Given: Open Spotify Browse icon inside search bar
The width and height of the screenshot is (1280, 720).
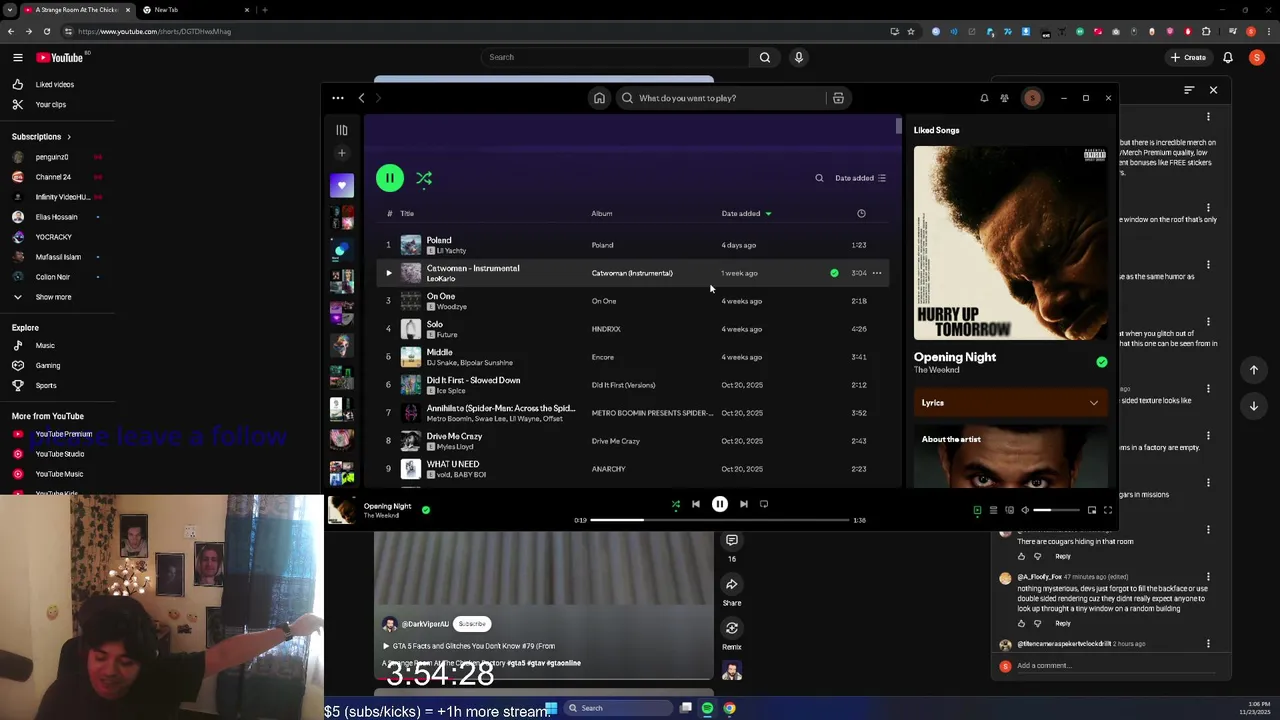Looking at the screenshot, I should point(838,98).
